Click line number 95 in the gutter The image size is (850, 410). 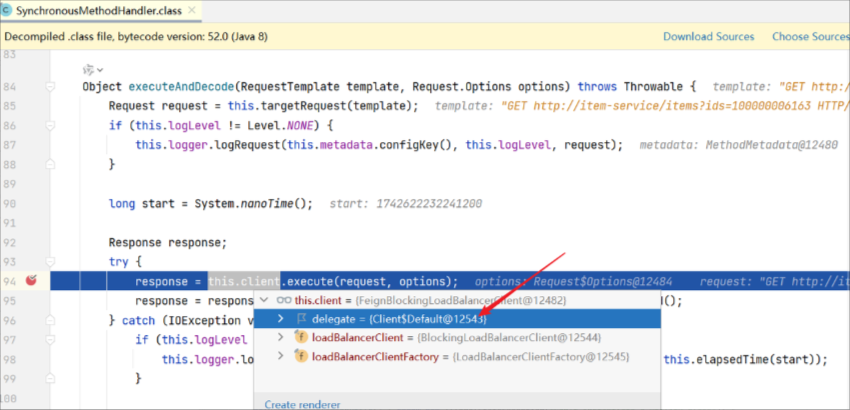click(9, 300)
